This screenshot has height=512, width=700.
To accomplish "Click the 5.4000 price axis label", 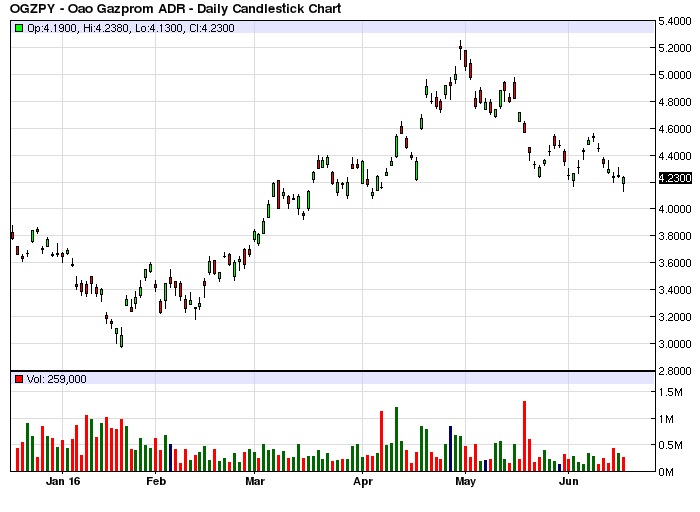I will (x=675, y=21).
